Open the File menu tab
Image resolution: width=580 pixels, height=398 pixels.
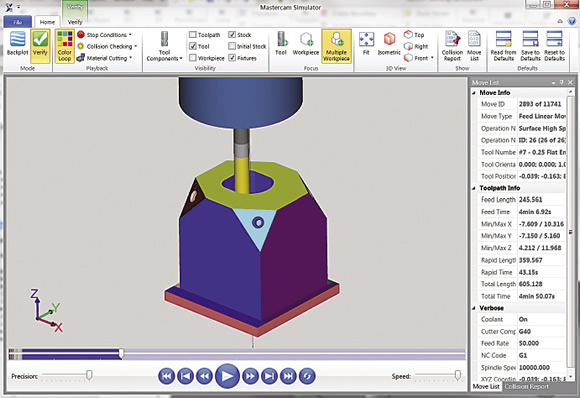coord(17,22)
